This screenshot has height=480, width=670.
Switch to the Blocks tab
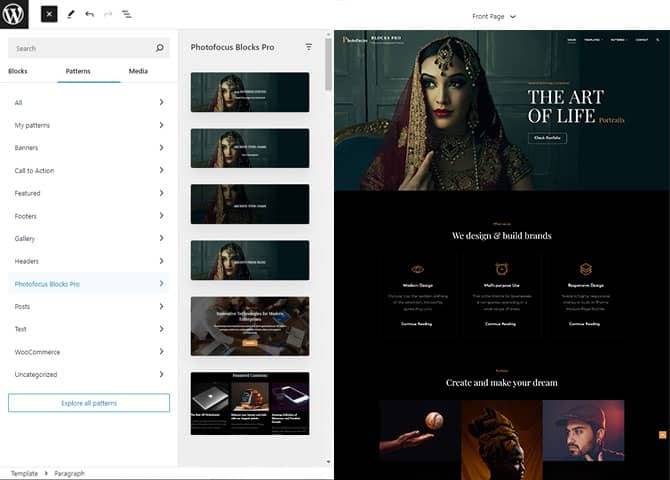pos(18,72)
